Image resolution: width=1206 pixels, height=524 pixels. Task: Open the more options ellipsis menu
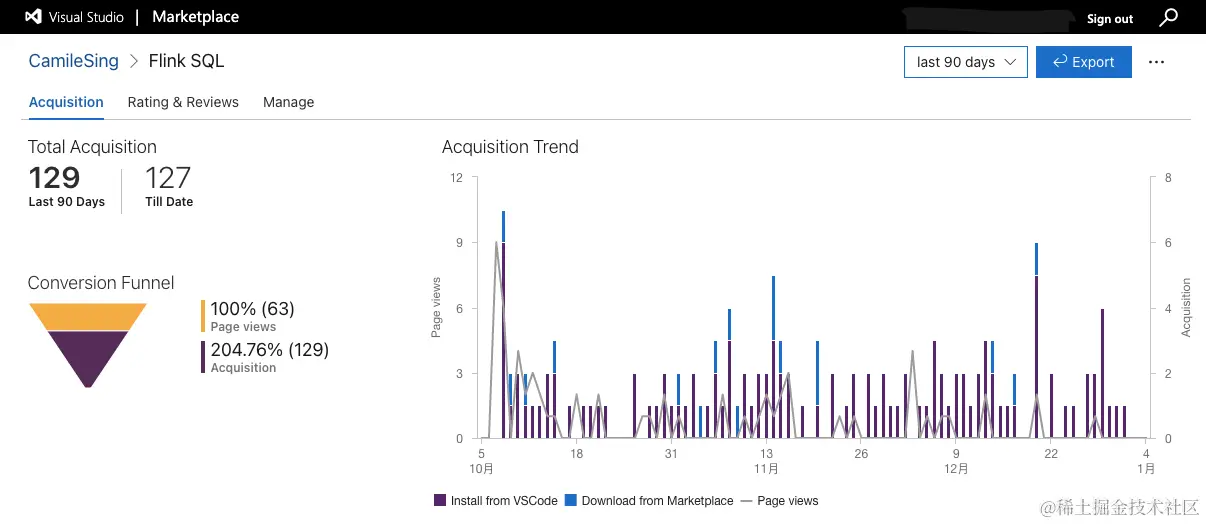tap(1157, 62)
